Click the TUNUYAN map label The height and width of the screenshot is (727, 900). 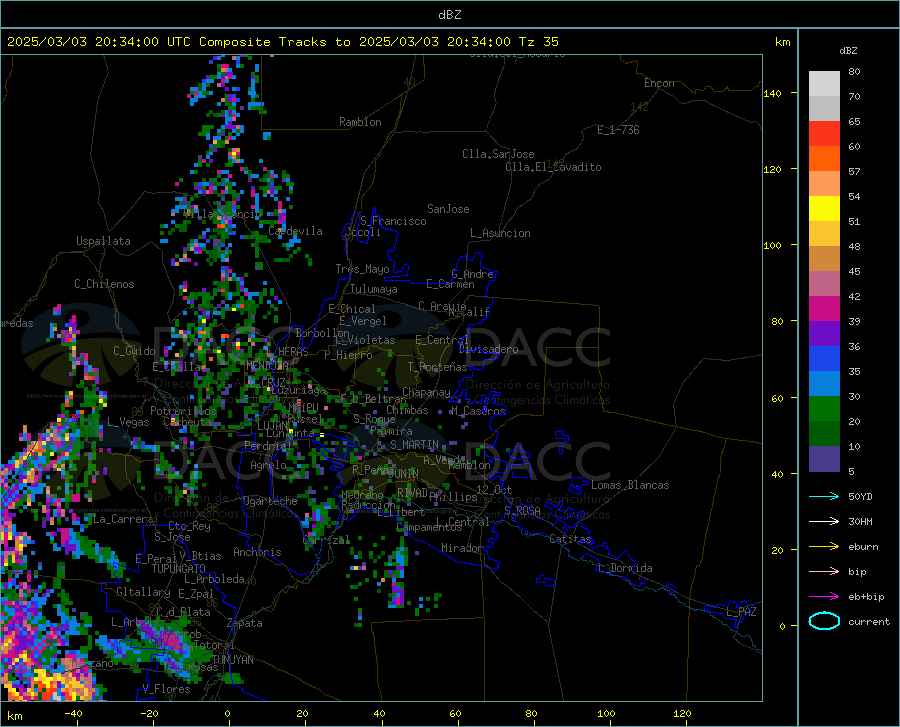point(232,660)
